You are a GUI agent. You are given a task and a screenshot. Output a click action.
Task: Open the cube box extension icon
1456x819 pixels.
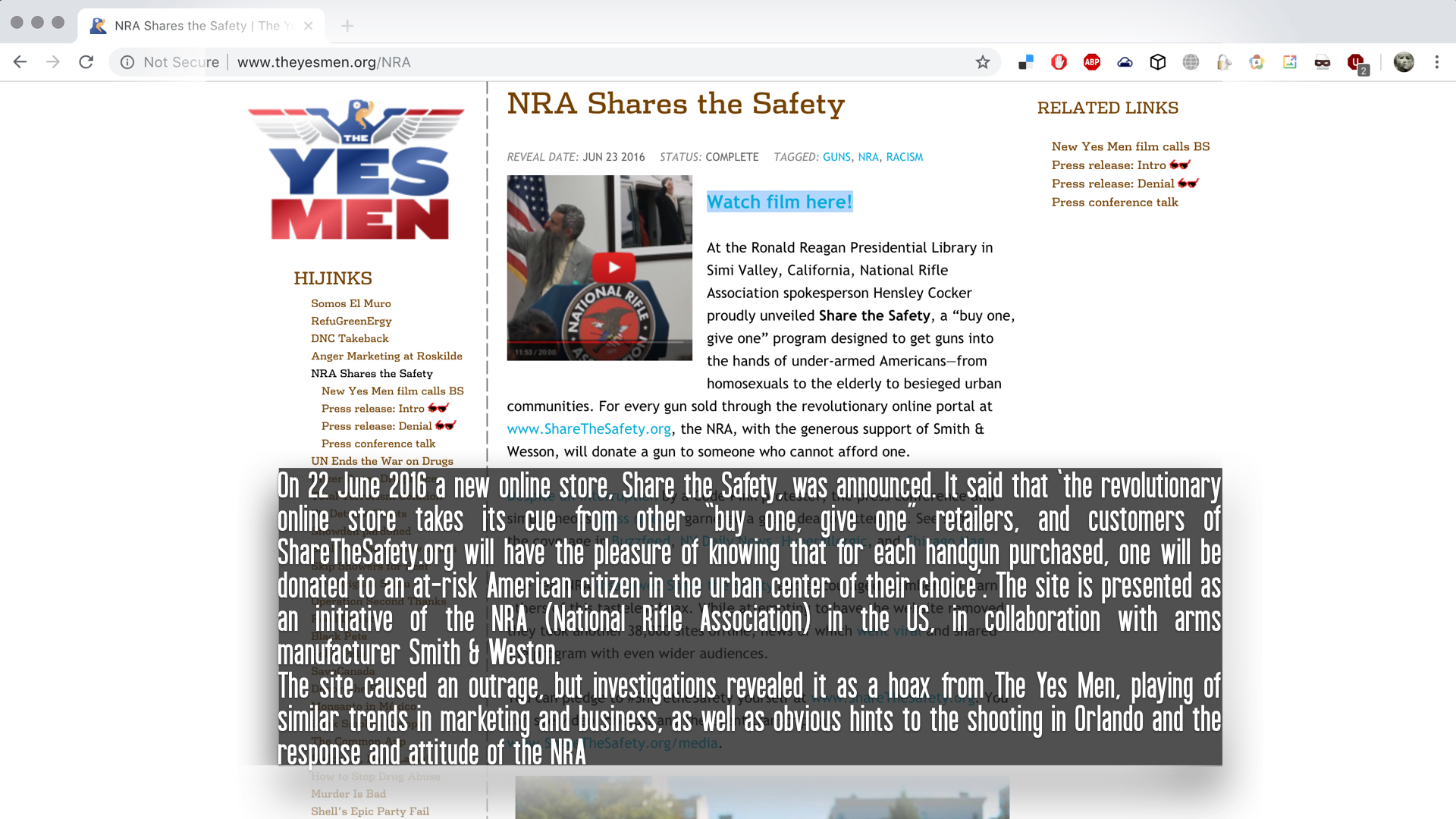coord(1158,62)
